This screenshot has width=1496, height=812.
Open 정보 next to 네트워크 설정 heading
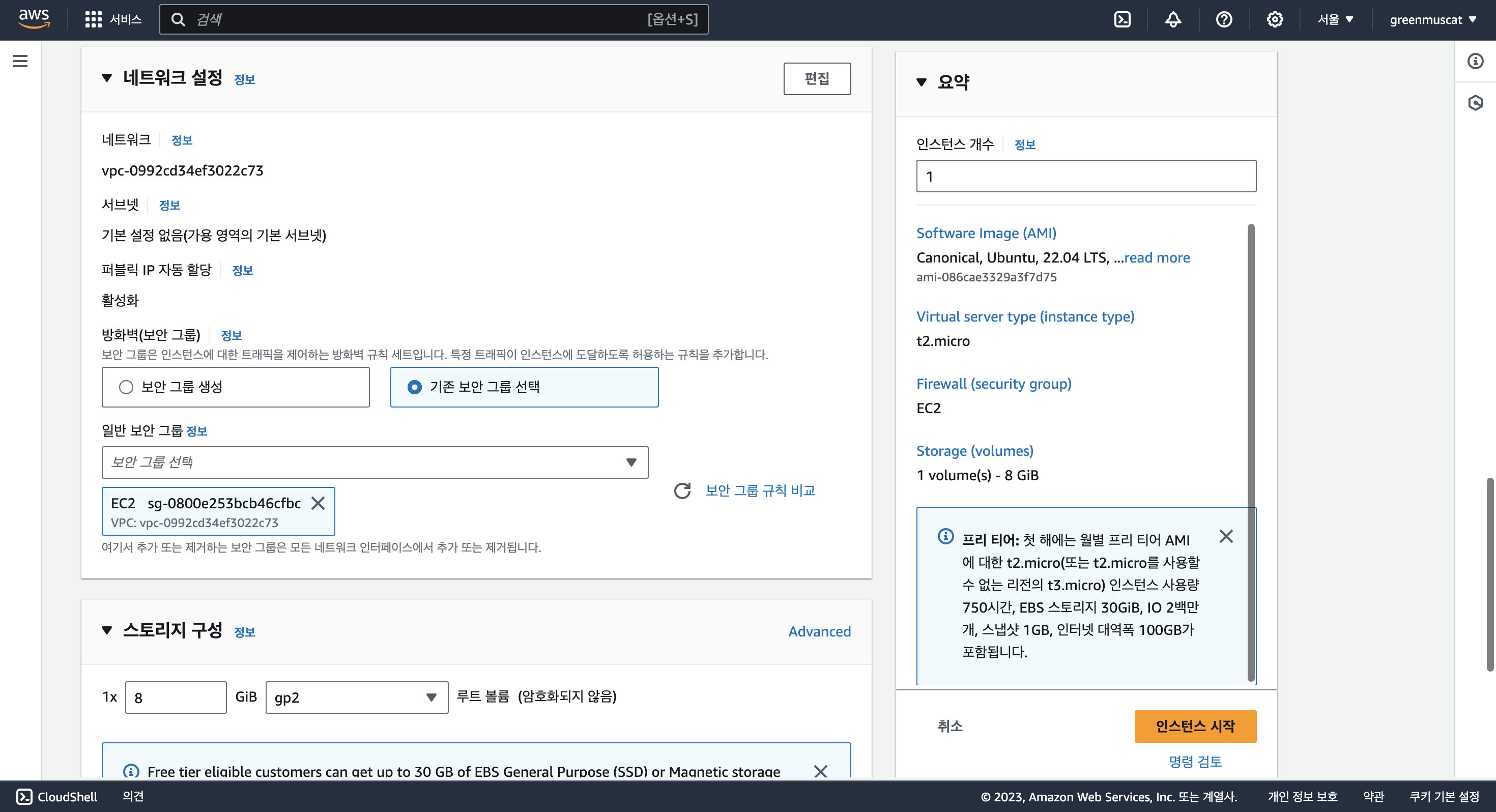pyautogui.click(x=244, y=79)
